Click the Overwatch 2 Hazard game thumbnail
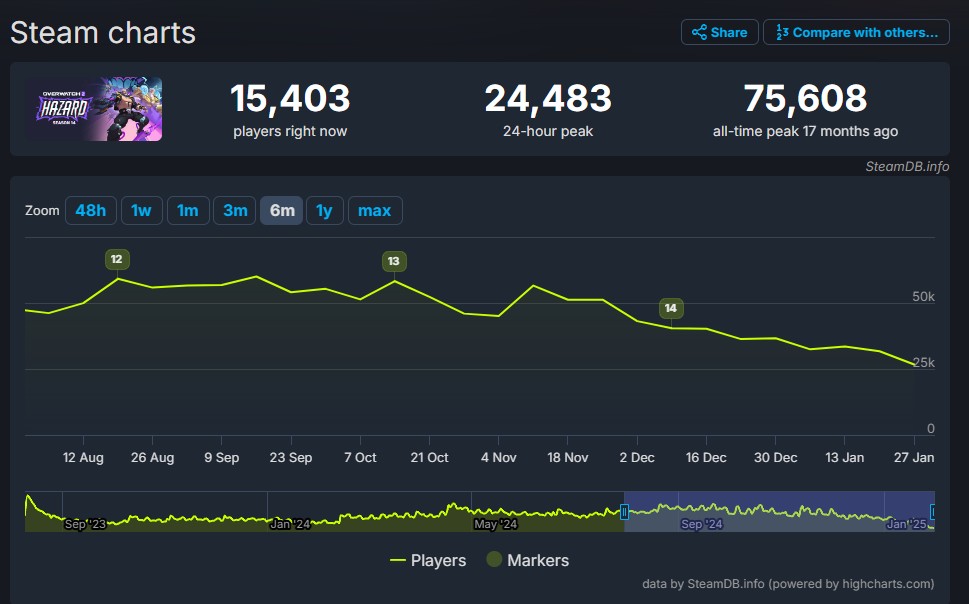The height and width of the screenshot is (604, 969). click(94, 109)
